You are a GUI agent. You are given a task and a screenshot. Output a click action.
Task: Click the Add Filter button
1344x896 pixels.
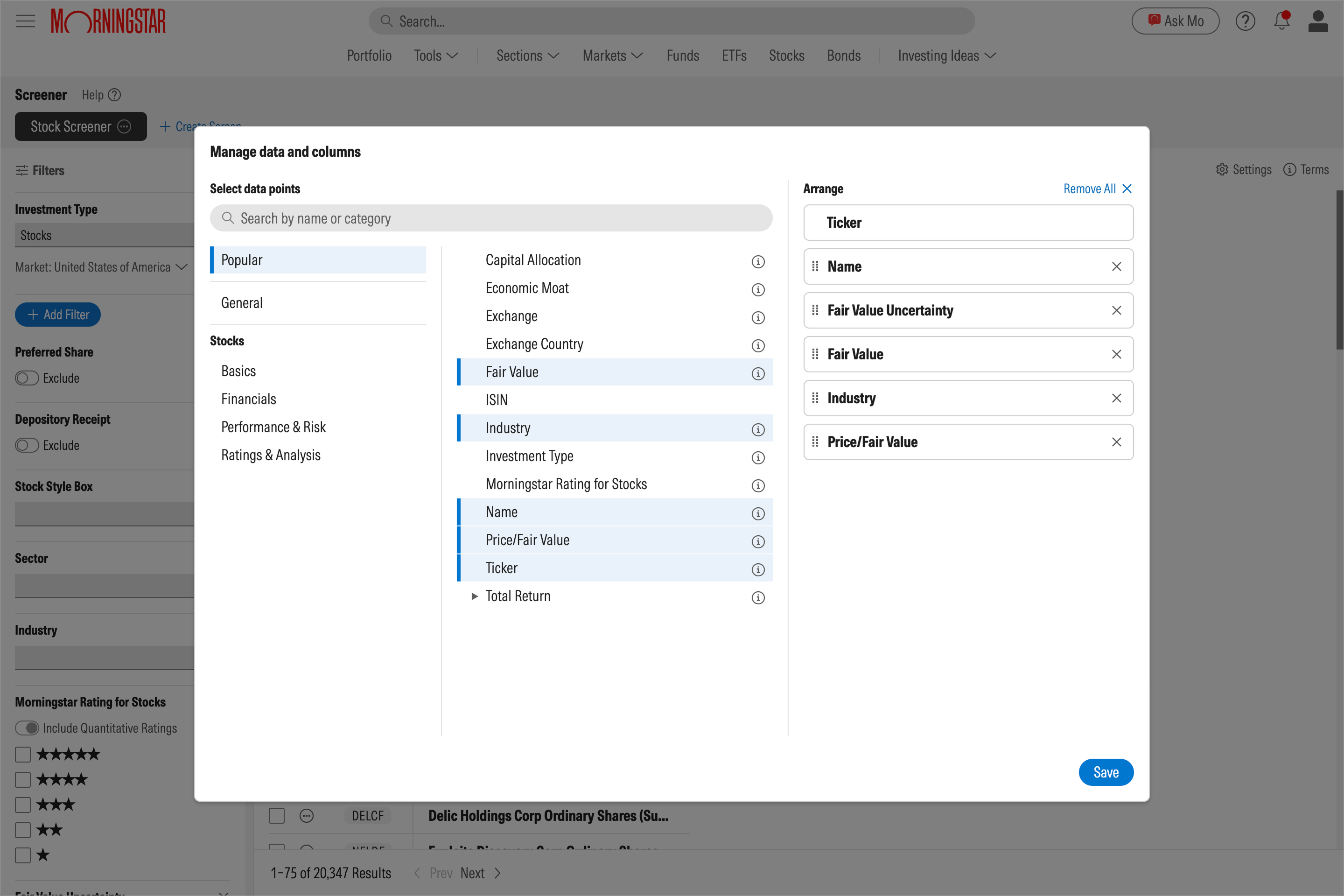[58, 315]
